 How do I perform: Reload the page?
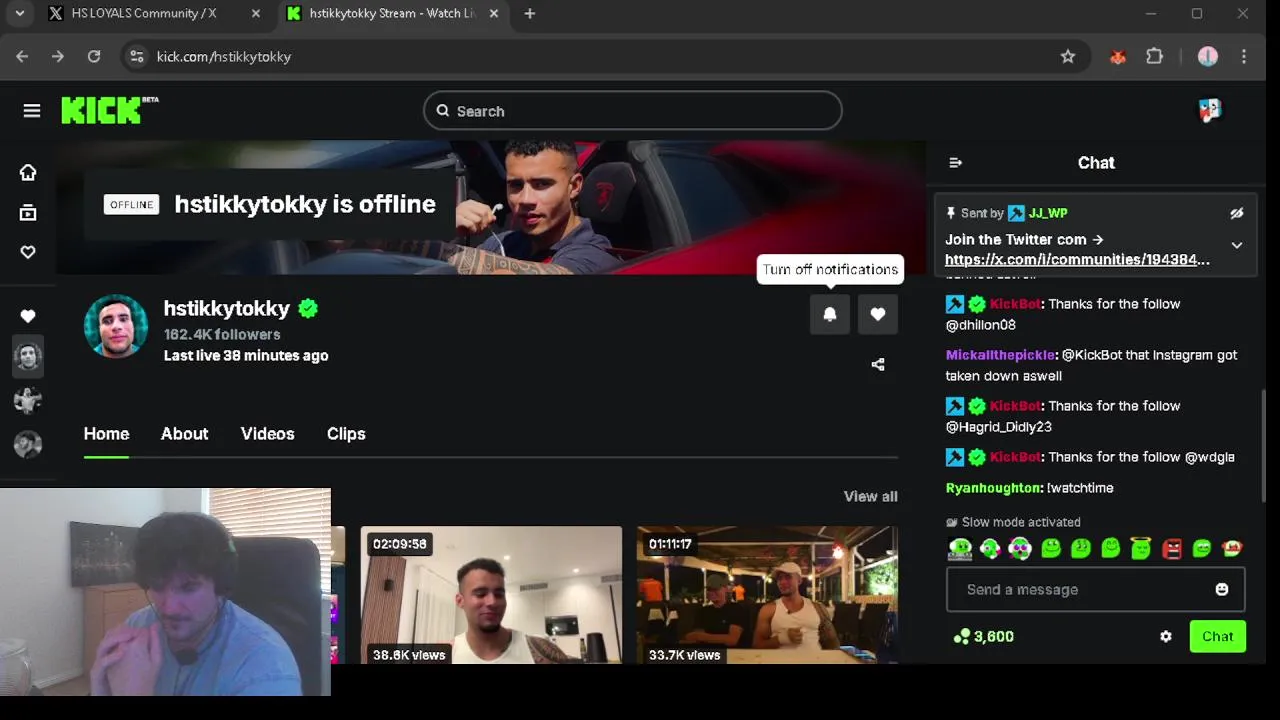pyautogui.click(x=94, y=57)
